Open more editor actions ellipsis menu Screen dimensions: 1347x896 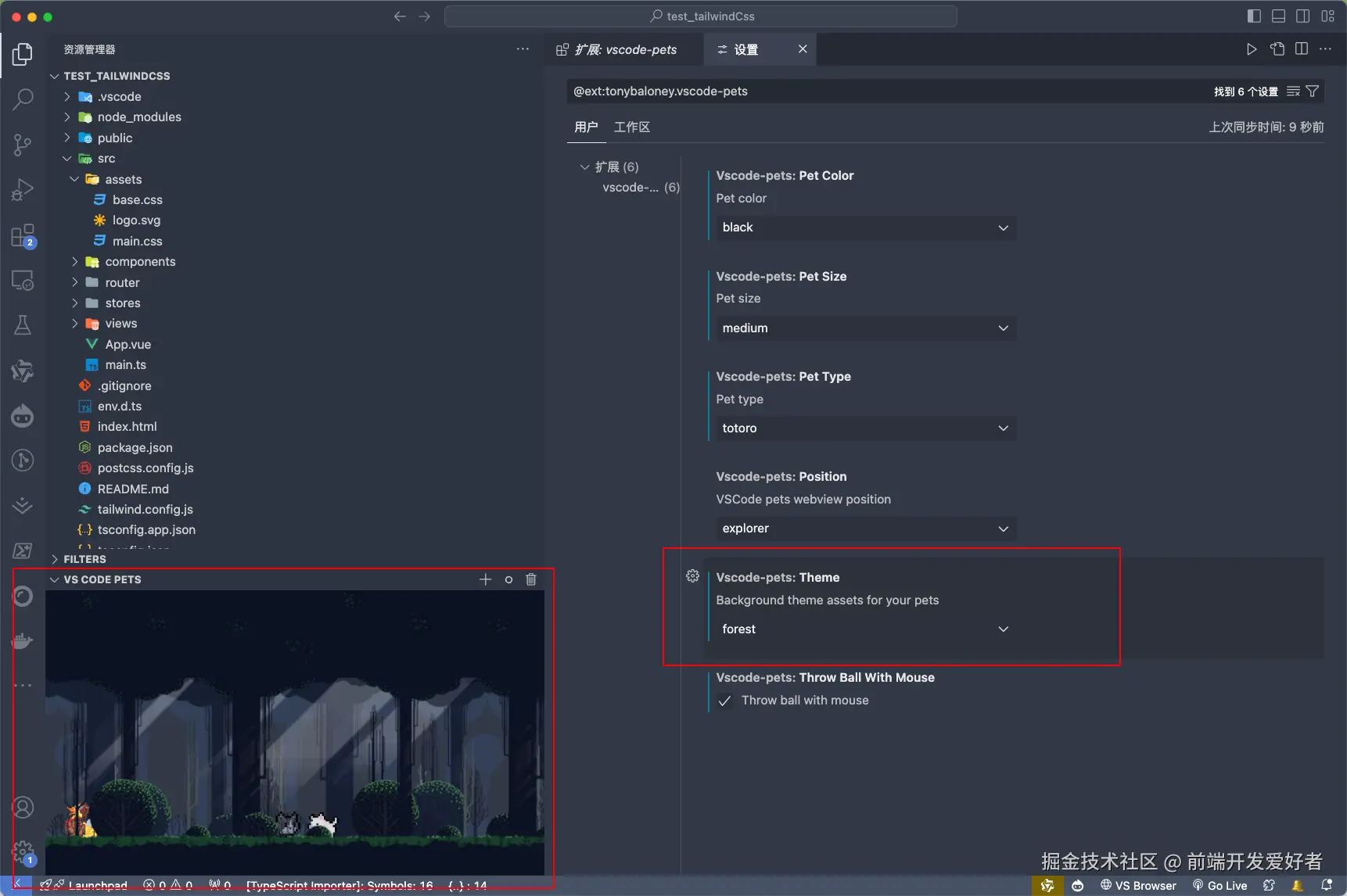(1325, 49)
